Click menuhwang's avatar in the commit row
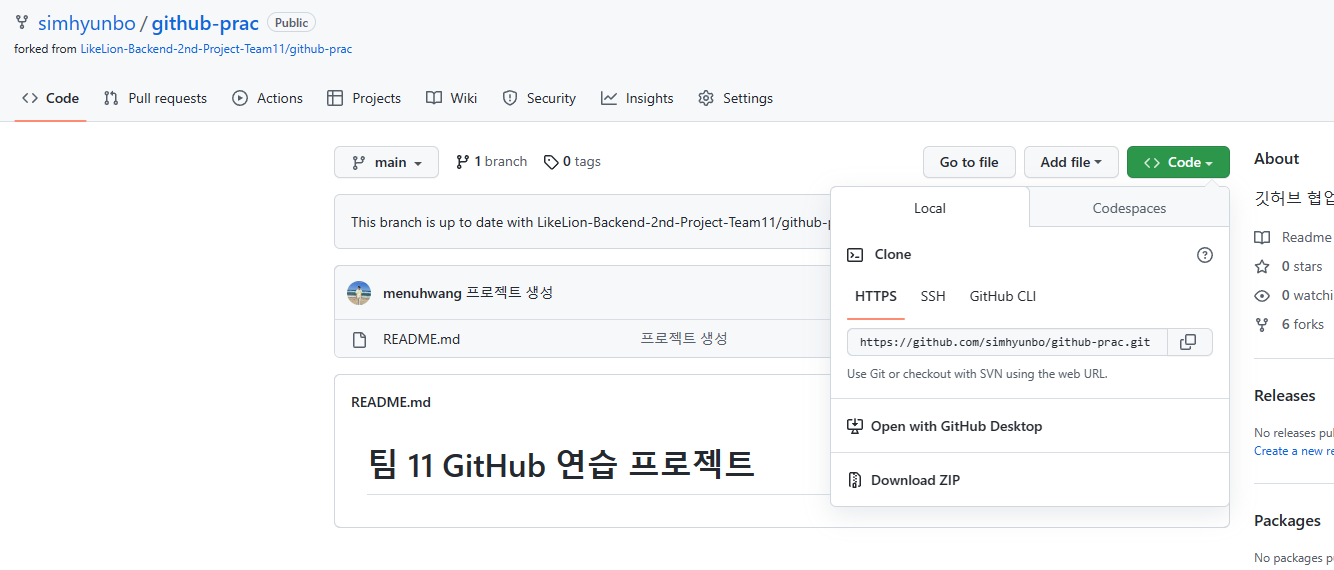The height and width of the screenshot is (570, 1334). click(x=359, y=293)
